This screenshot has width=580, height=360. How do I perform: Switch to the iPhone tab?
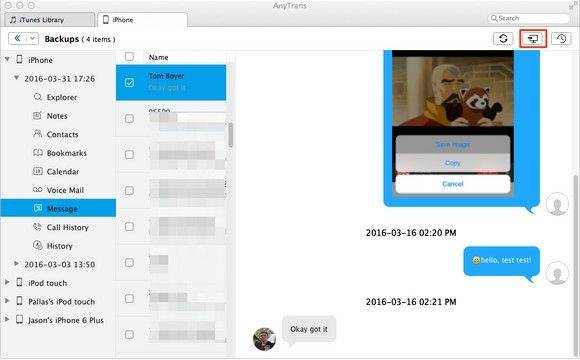142,20
